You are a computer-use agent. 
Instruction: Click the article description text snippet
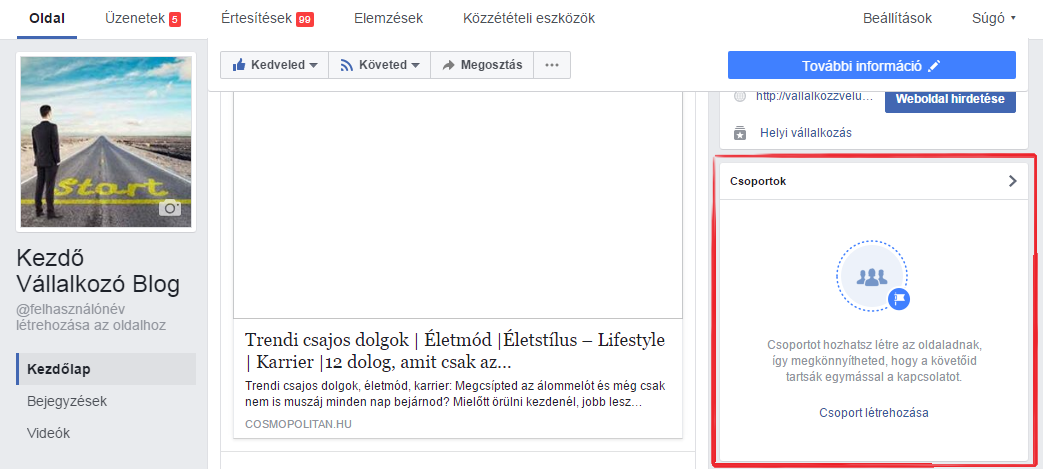(x=455, y=394)
